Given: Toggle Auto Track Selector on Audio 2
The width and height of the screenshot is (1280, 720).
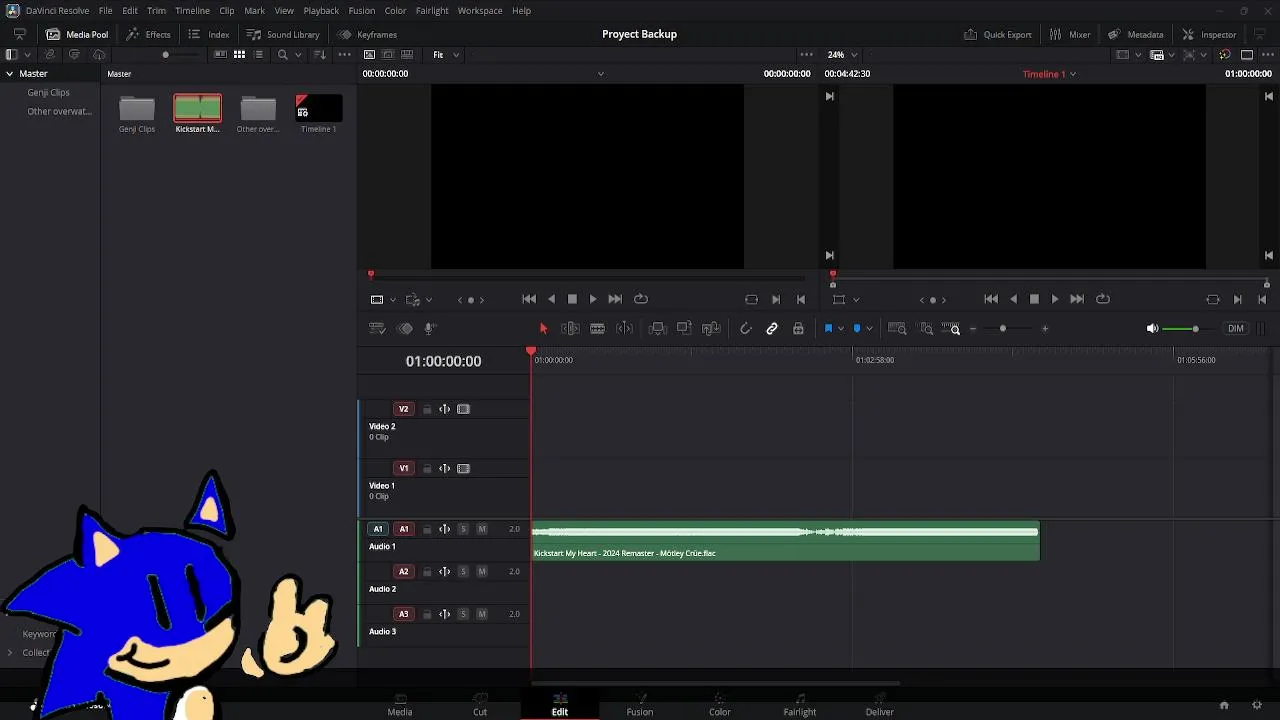Looking at the screenshot, I should tap(444, 571).
